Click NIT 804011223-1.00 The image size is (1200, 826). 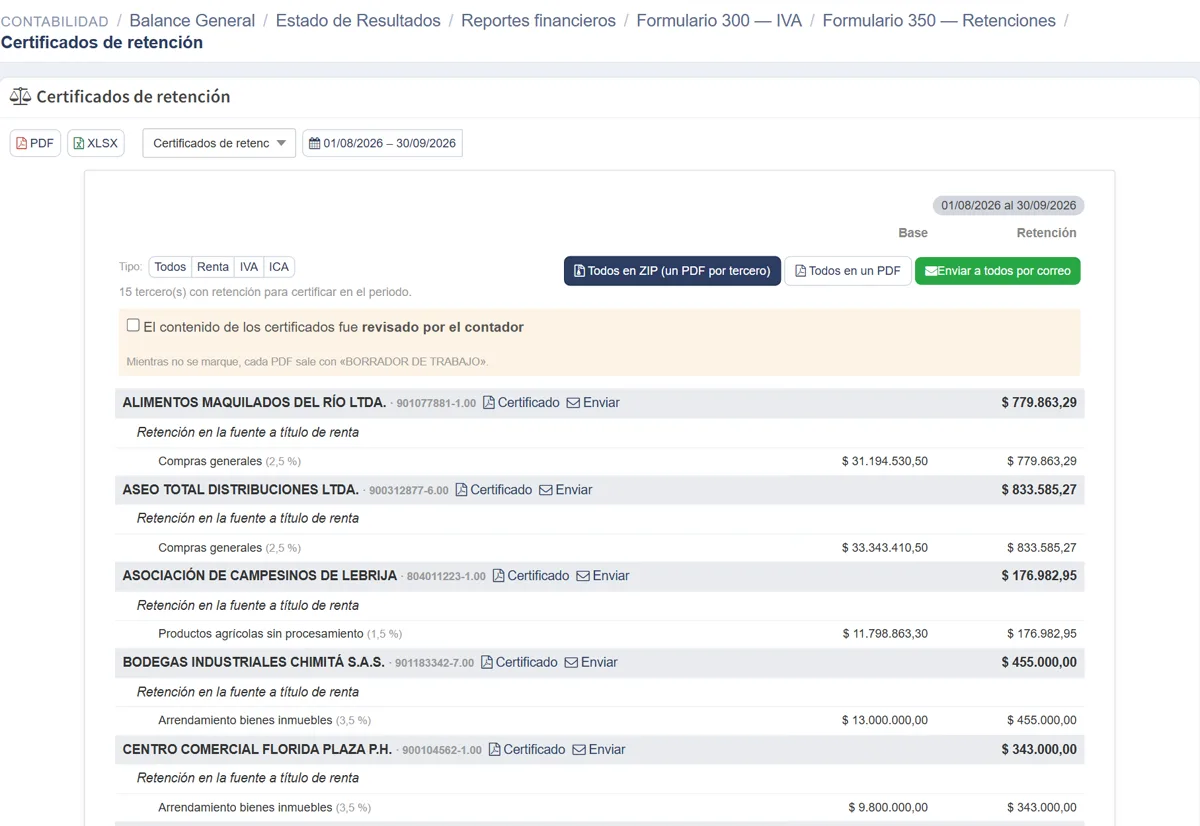(x=446, y=577)
